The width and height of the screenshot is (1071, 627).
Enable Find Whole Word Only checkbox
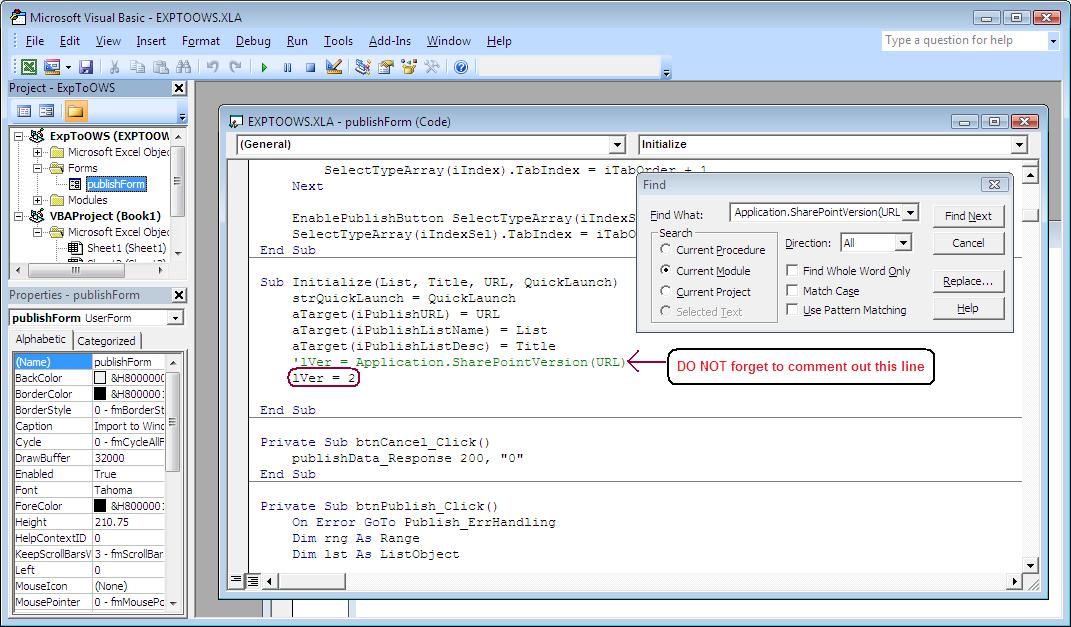[x=792, y=270]
